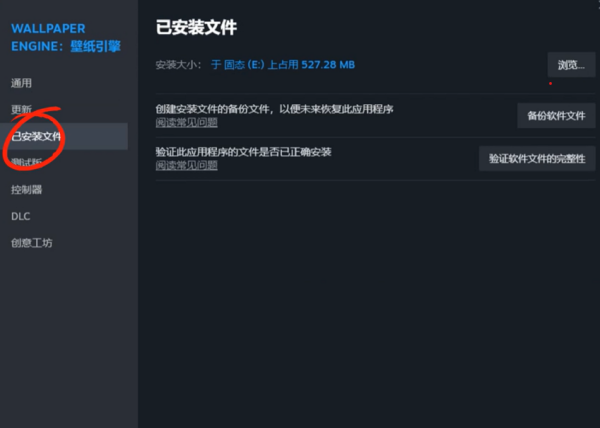Click the 浏览... button
This screenshot has width=600, height=428.
[x=571, y=65]
